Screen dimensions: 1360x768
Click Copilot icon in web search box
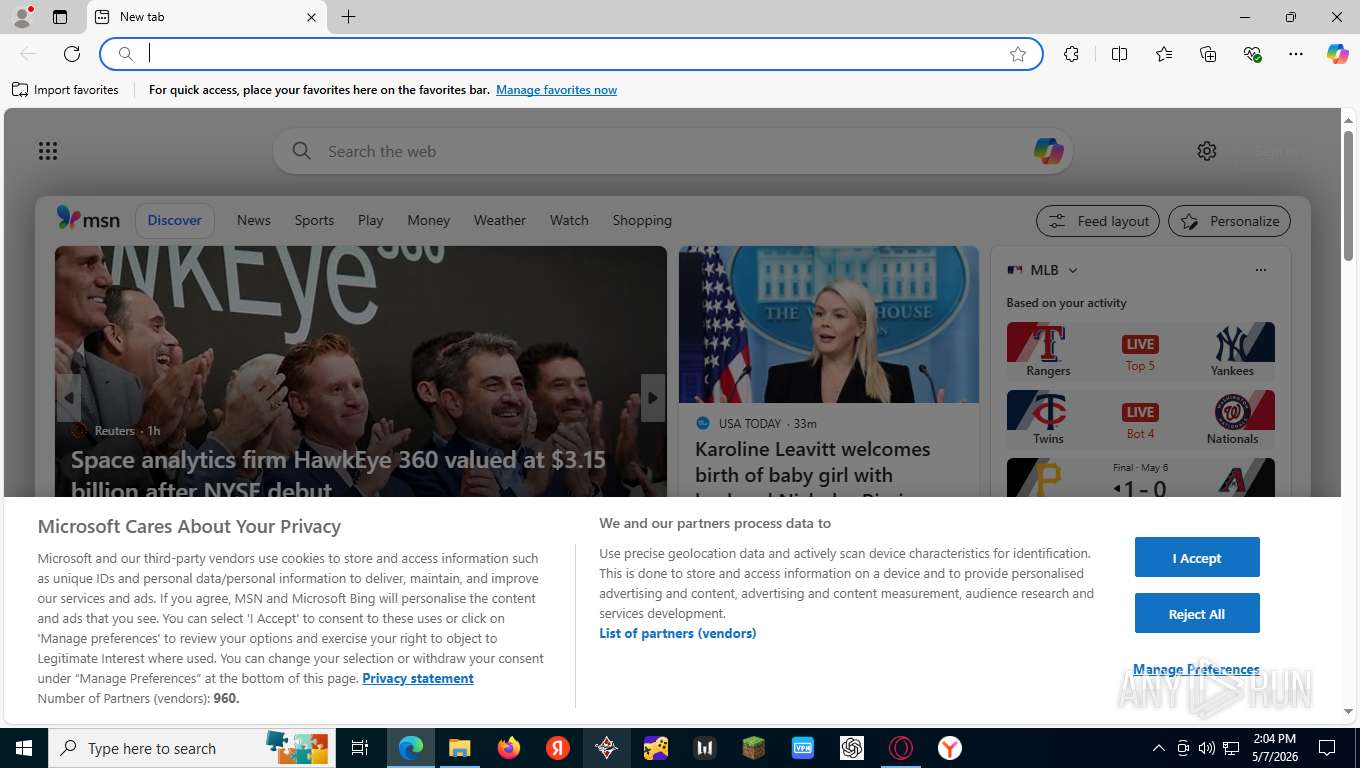(x=1048, y=151)
